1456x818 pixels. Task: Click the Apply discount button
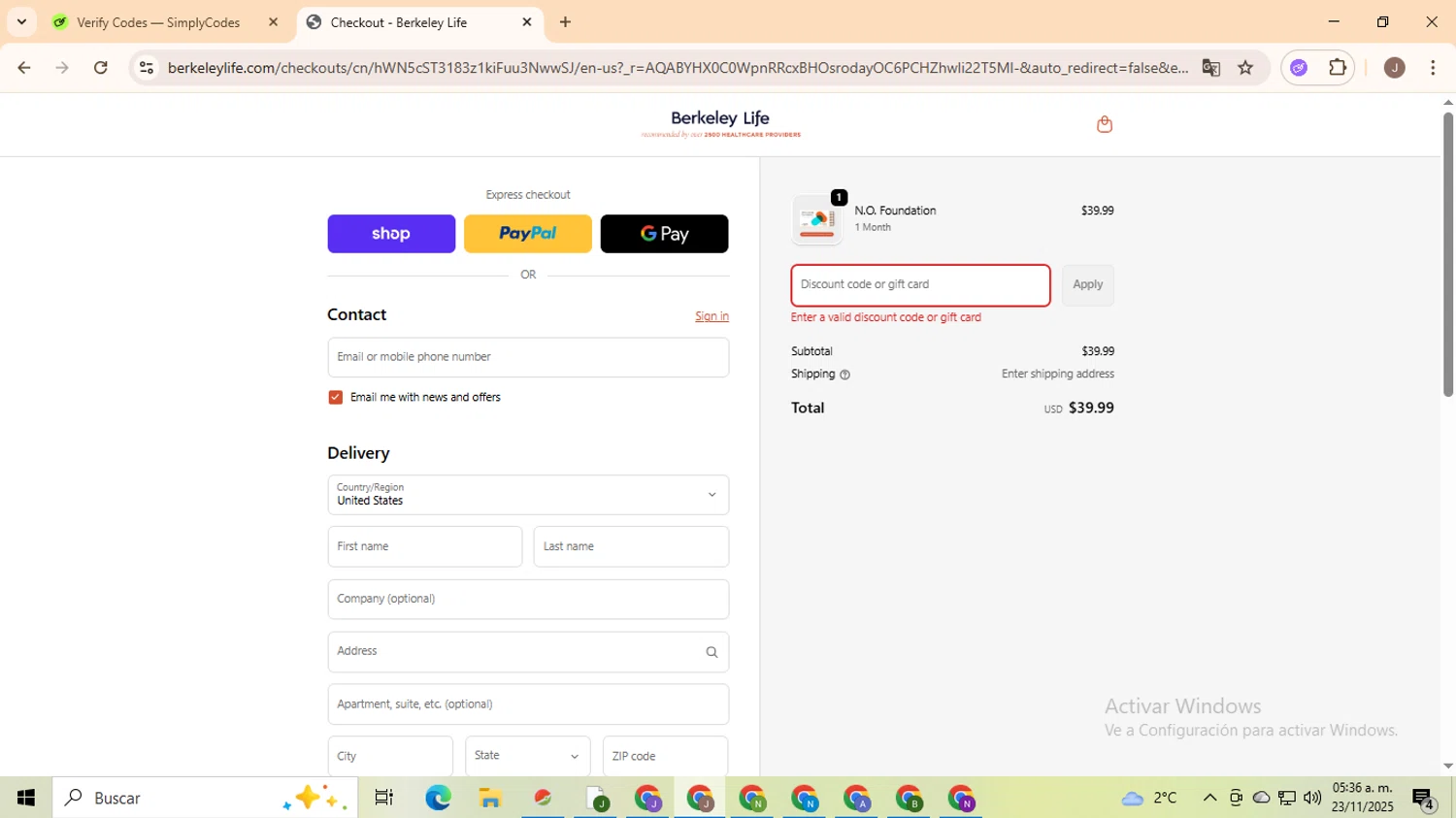click(1087, 285)
